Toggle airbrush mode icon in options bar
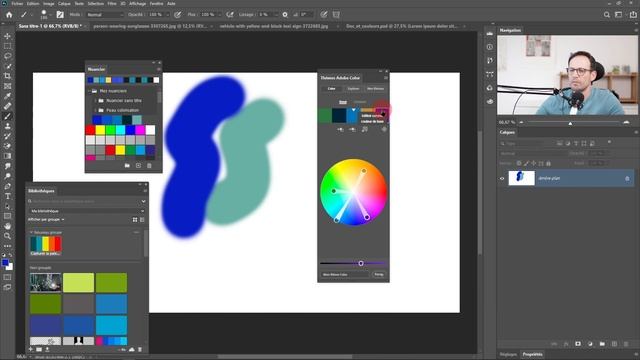This screenshot has height=360, width=640. pyautogui.click(x=230, y=15)
